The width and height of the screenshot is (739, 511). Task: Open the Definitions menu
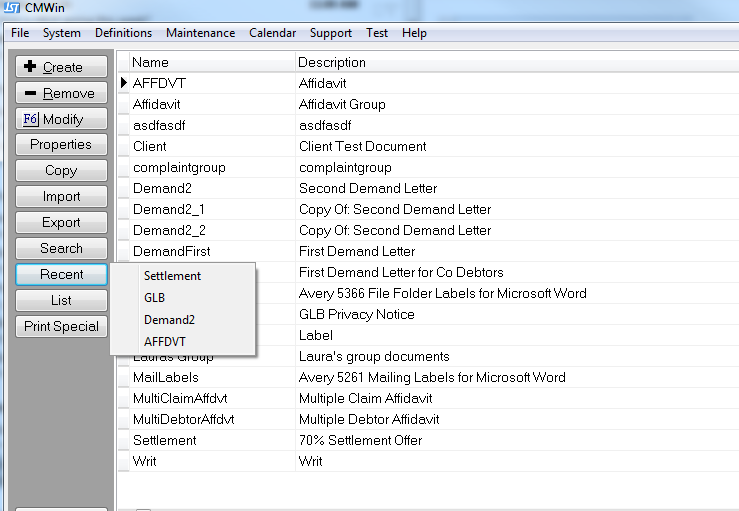[123, 33]
